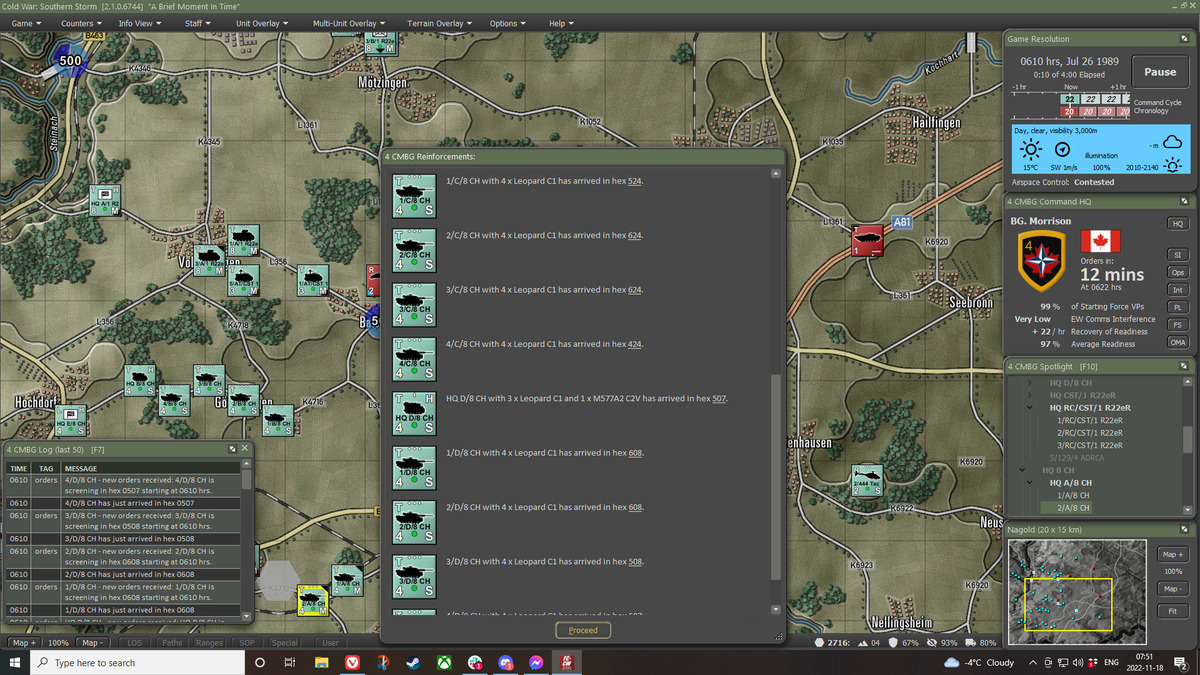Open the Staff menu

point(197,23)
